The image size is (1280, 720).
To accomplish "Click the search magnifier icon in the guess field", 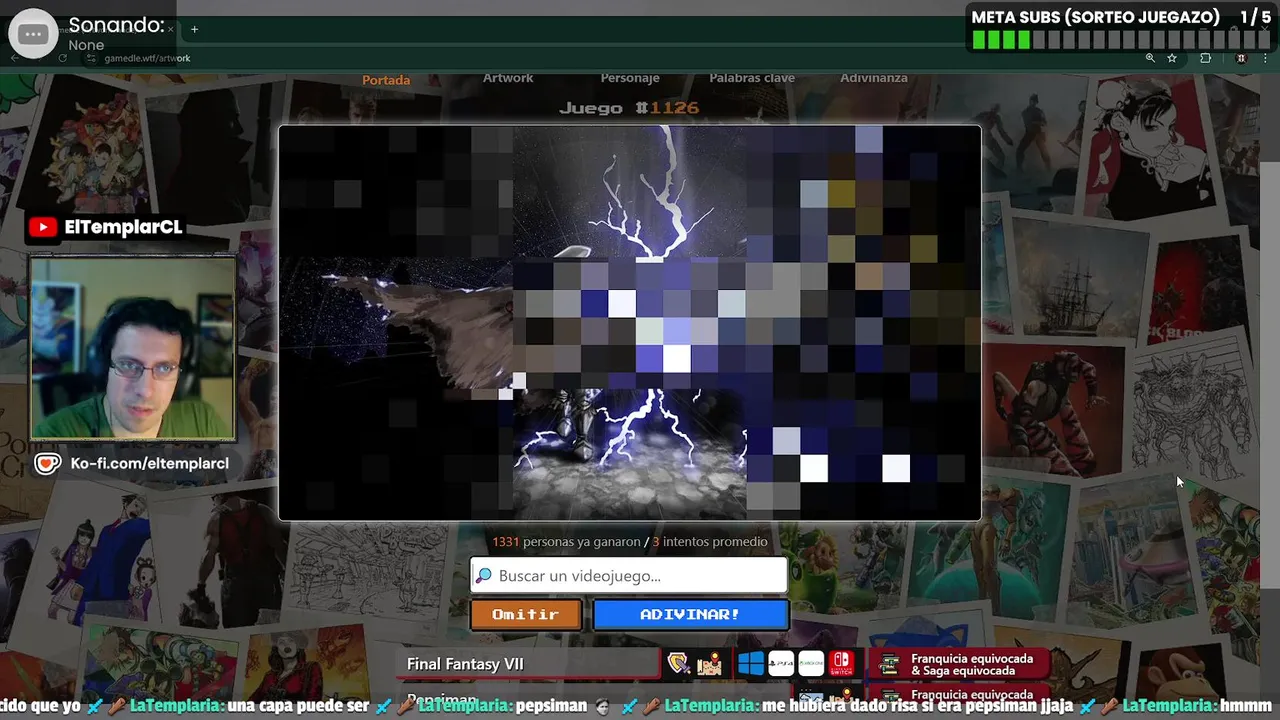I will click(484, 576).
